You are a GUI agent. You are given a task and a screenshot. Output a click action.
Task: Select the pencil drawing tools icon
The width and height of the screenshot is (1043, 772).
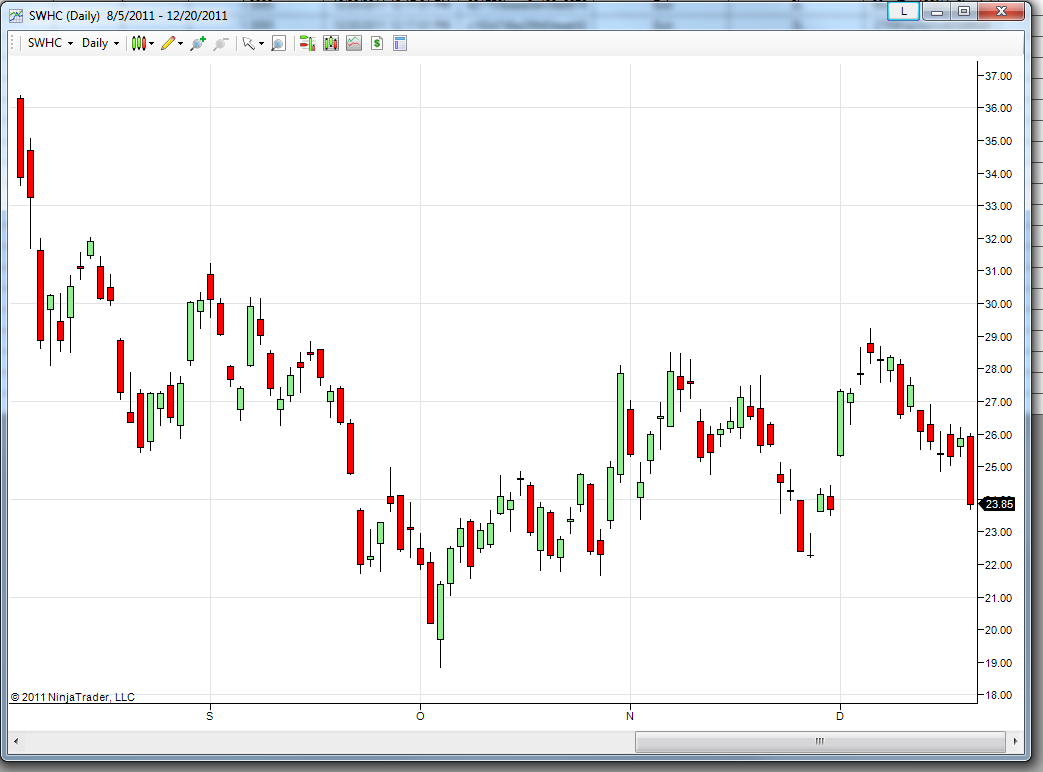click(168, 43)
